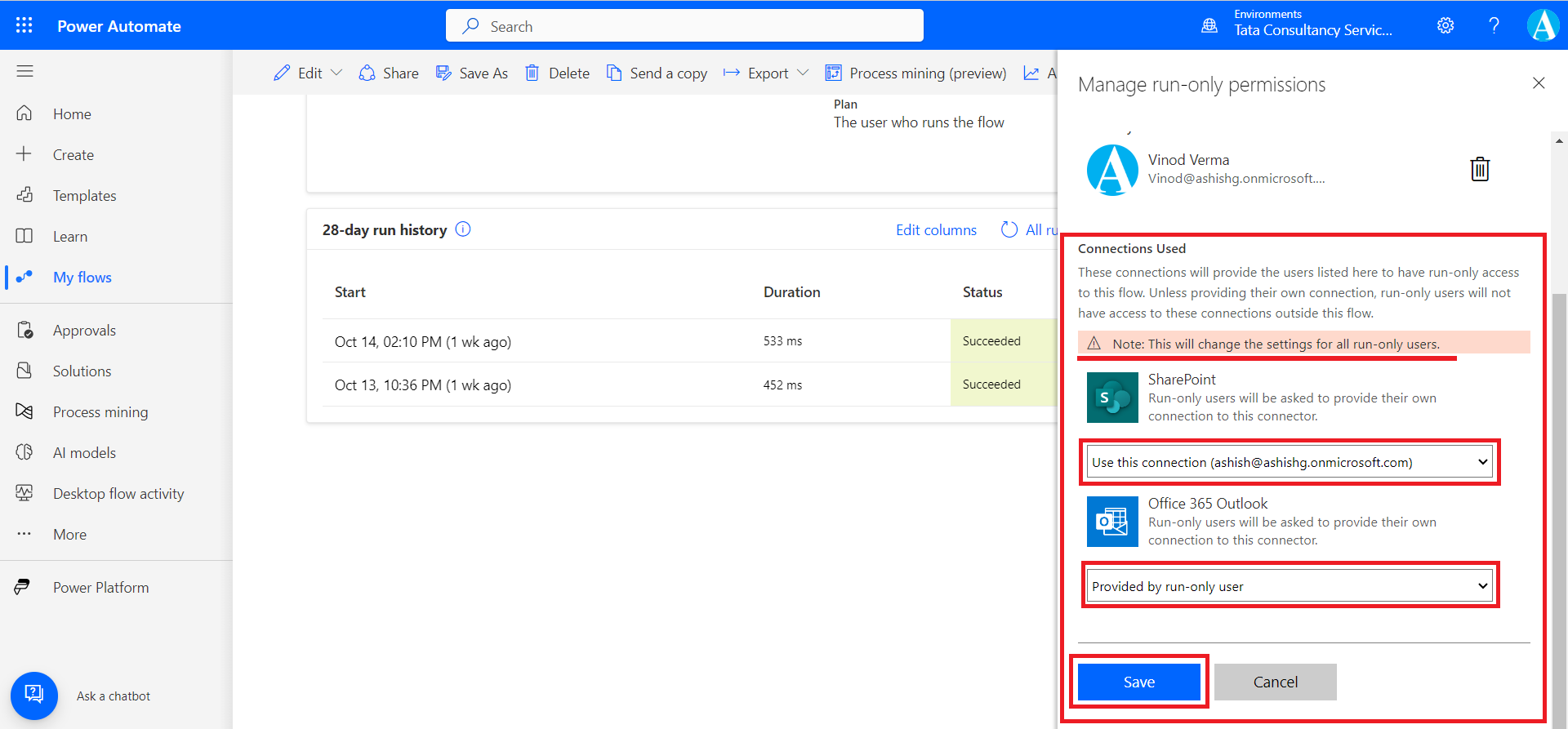Save the run-only permission changes

(1138, 682)
